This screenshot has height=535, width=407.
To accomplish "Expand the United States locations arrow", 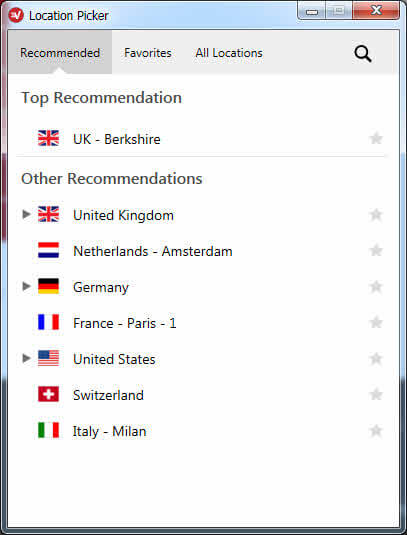I will pos(26,358).
